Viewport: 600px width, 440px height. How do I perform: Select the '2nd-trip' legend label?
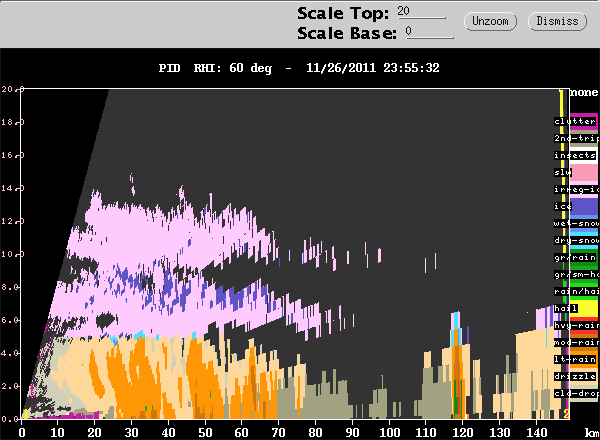577,138
